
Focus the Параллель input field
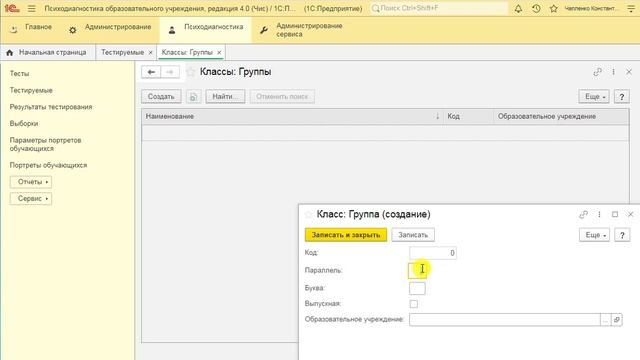pos(417,271)
